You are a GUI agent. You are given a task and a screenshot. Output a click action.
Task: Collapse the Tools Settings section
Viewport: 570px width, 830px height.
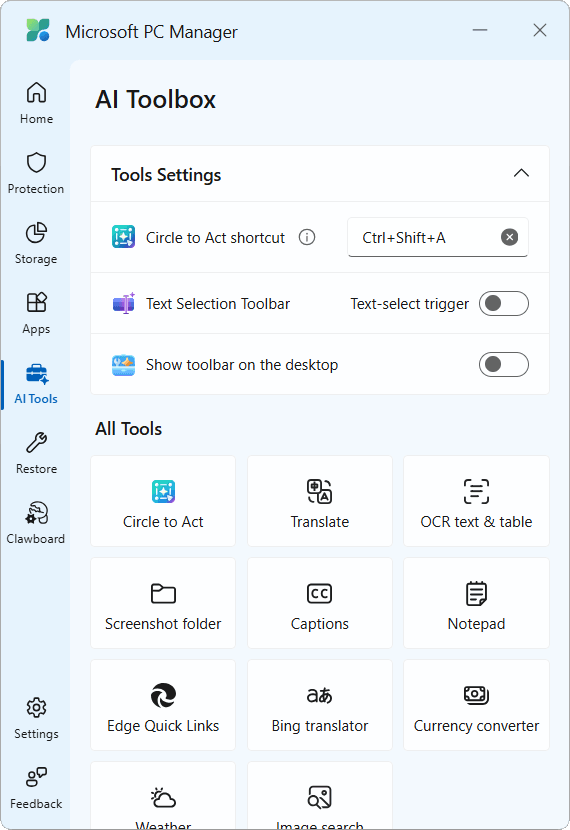[x=521, y=174]
